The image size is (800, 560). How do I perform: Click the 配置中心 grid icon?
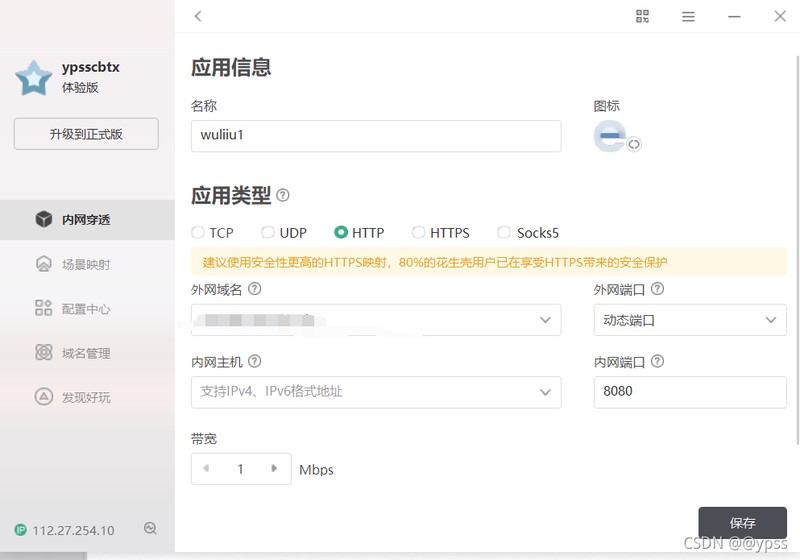point(44,308)
